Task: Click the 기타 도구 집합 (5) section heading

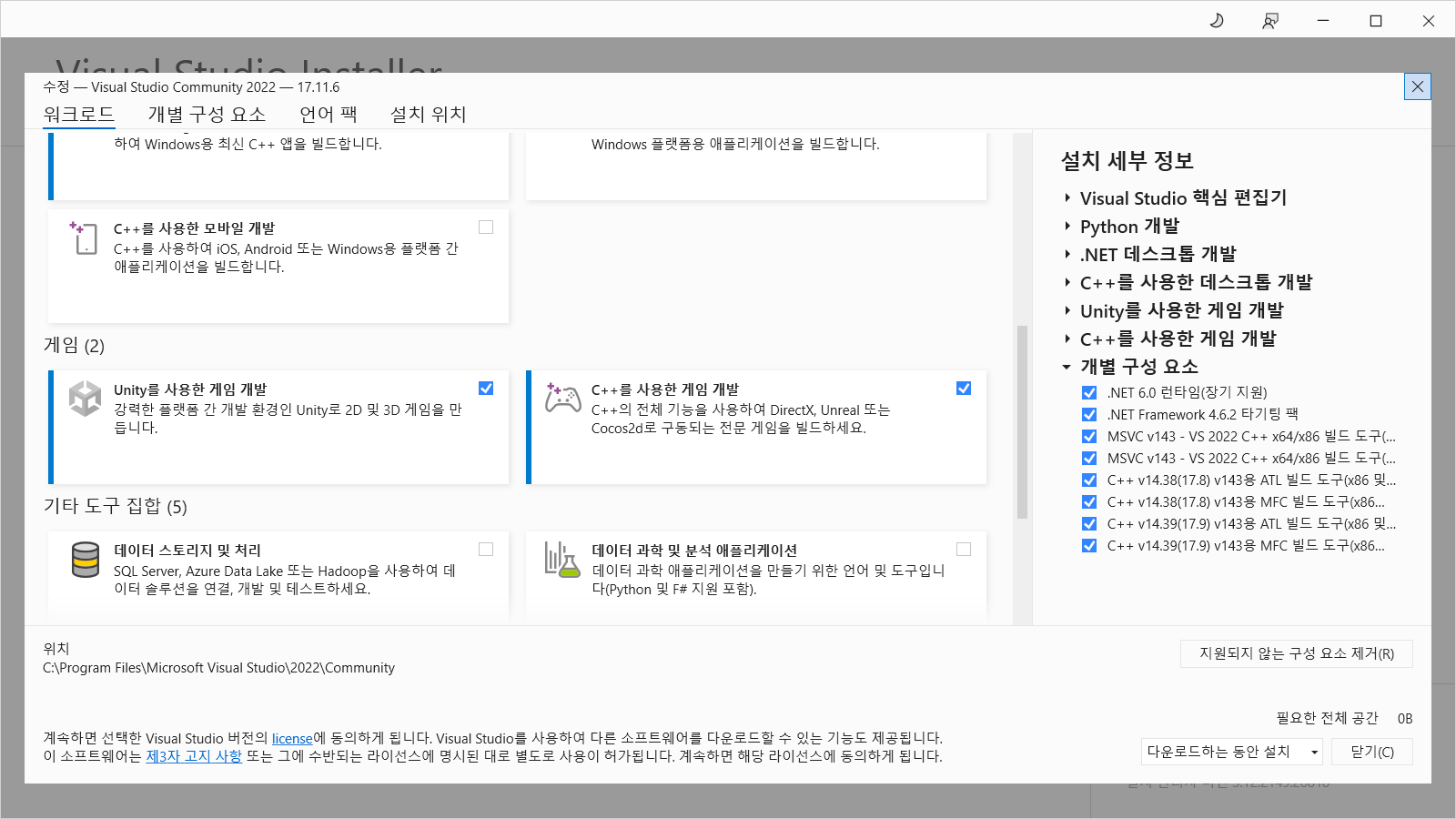Action: pyautogui.click(x=116, y=507)
